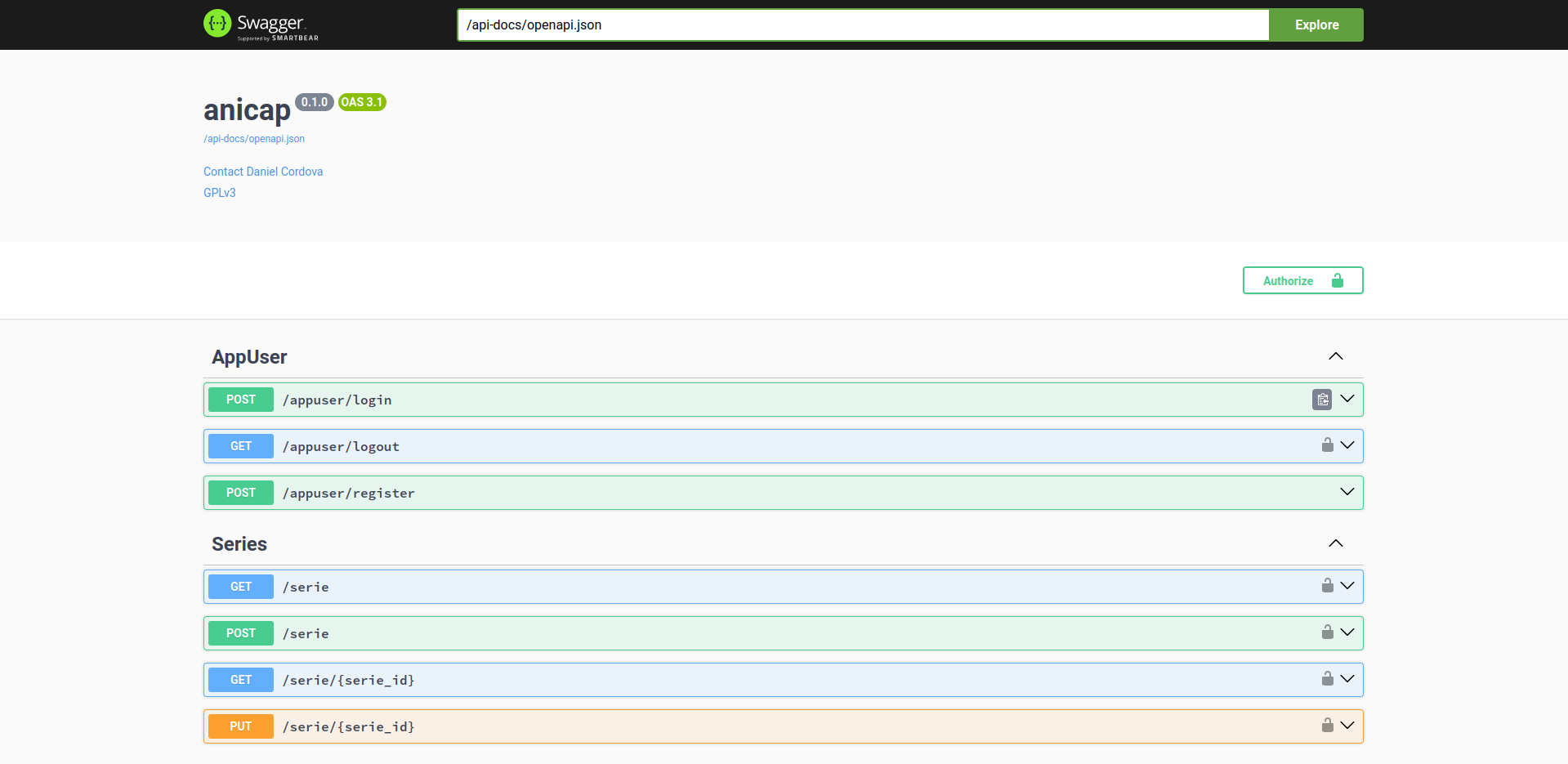Click the copy-path icon on POST /appuser/login
Viewport: 1568px width, 764px height.
click(1322, 400)
